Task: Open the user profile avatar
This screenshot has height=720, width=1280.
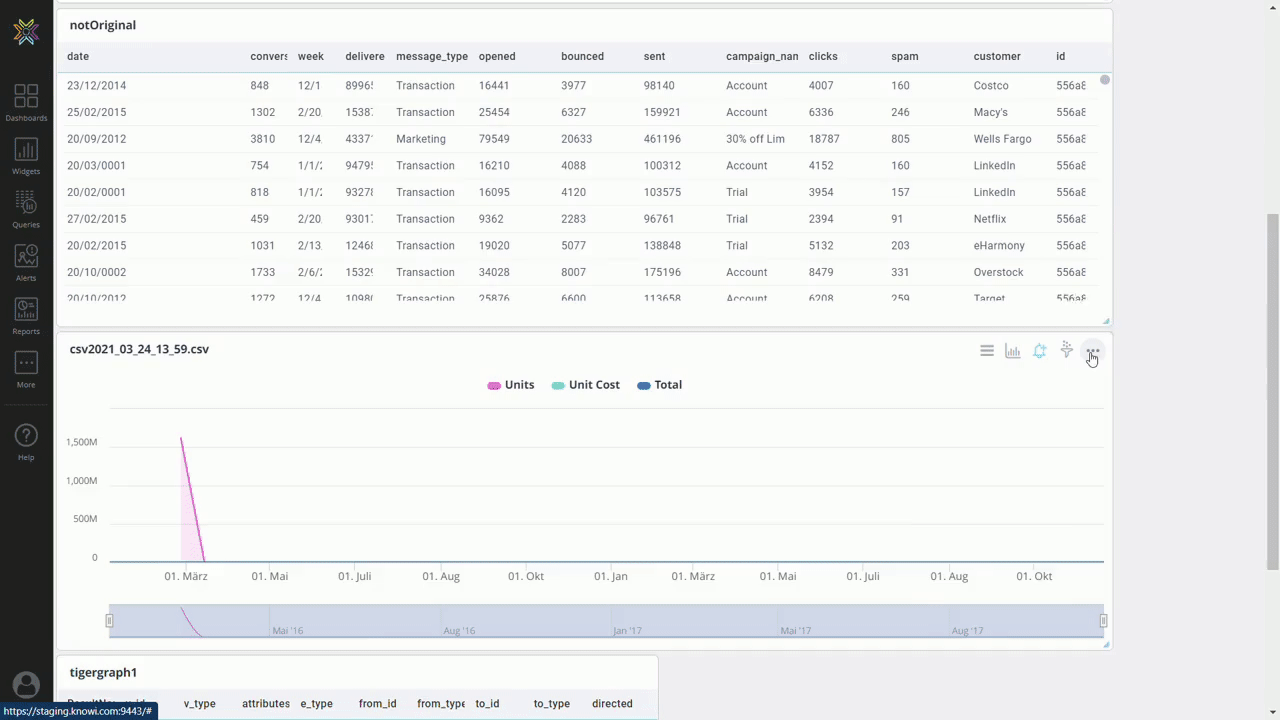Action: 26,686
